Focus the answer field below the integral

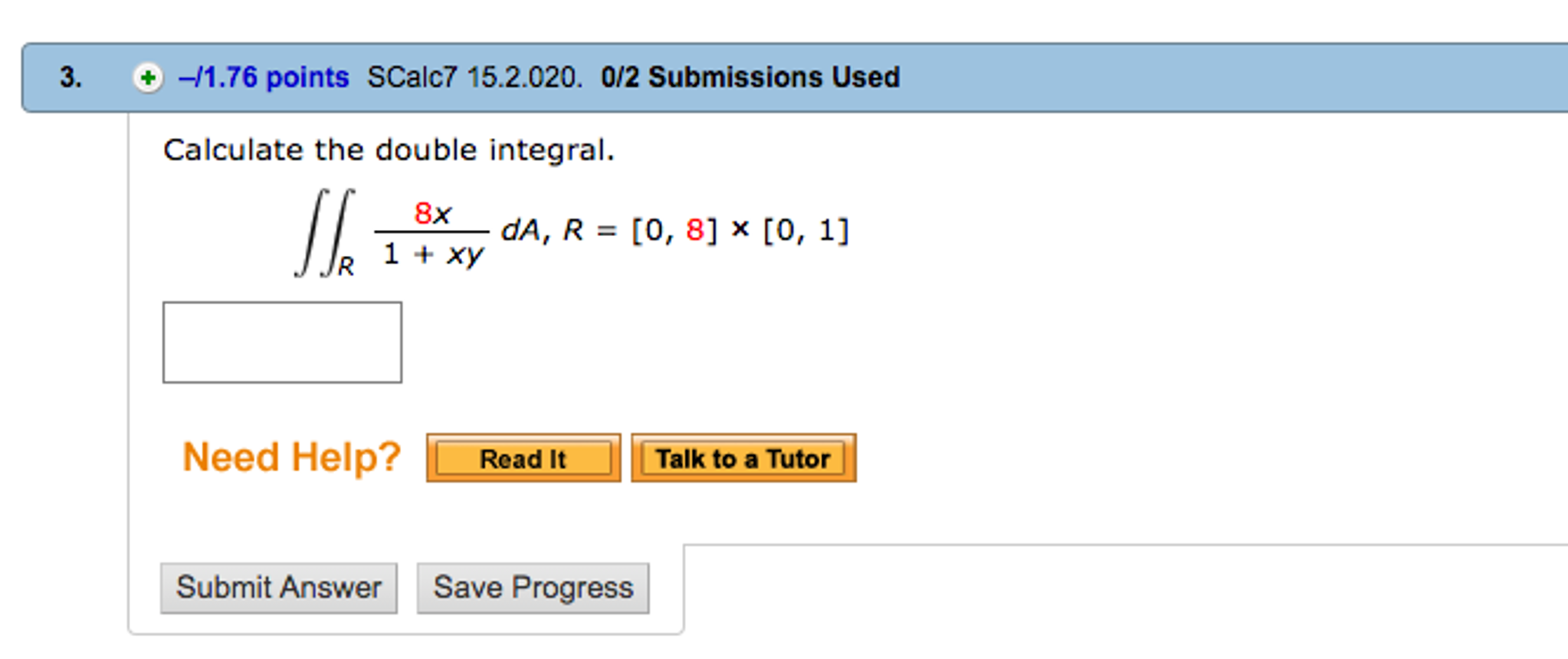282,341
